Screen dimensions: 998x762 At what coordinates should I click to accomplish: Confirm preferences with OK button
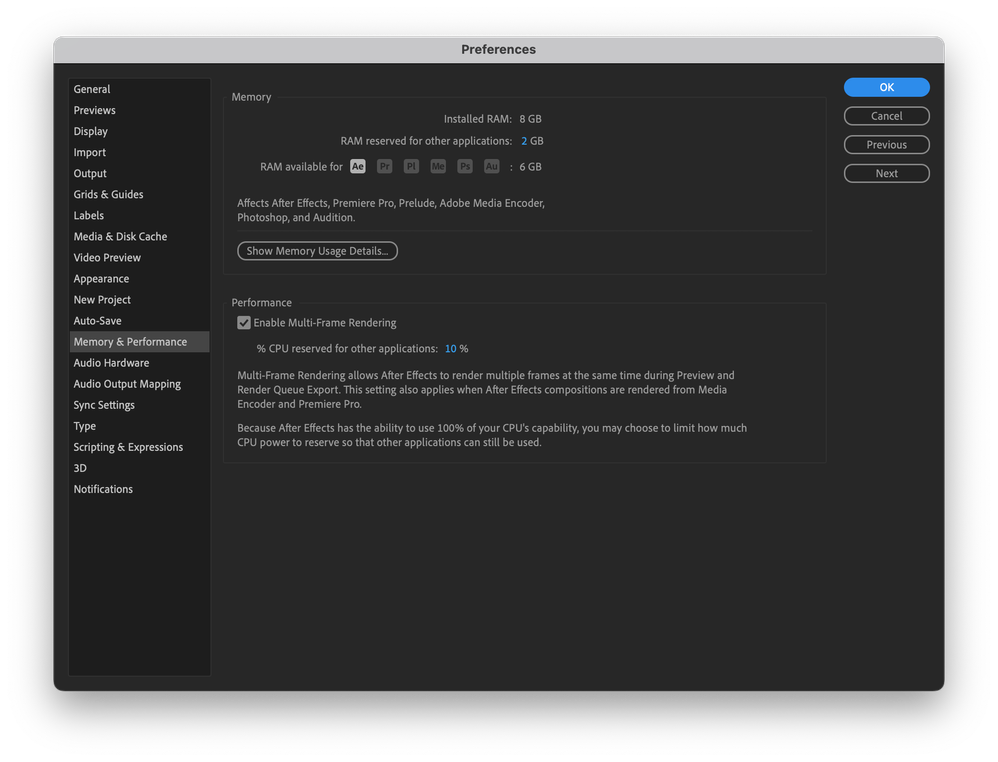click(887, 87)
